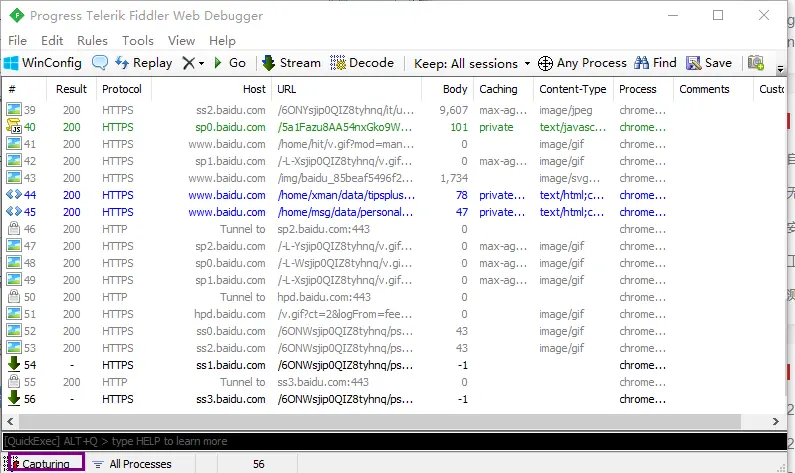Expand the toolbar overflow chevron
The image size is (795, 473).
click(780, 67)
